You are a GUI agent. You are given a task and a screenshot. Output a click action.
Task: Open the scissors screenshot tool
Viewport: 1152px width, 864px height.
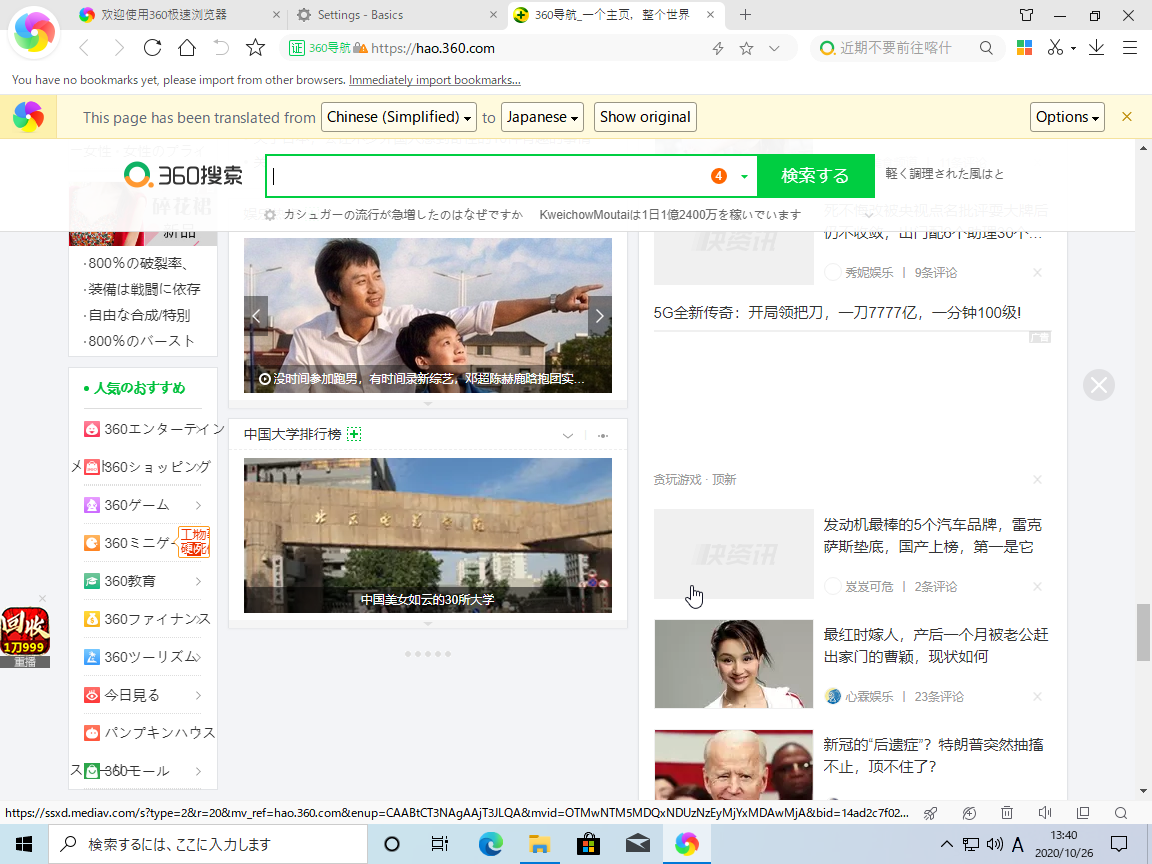click(1054, 48)
